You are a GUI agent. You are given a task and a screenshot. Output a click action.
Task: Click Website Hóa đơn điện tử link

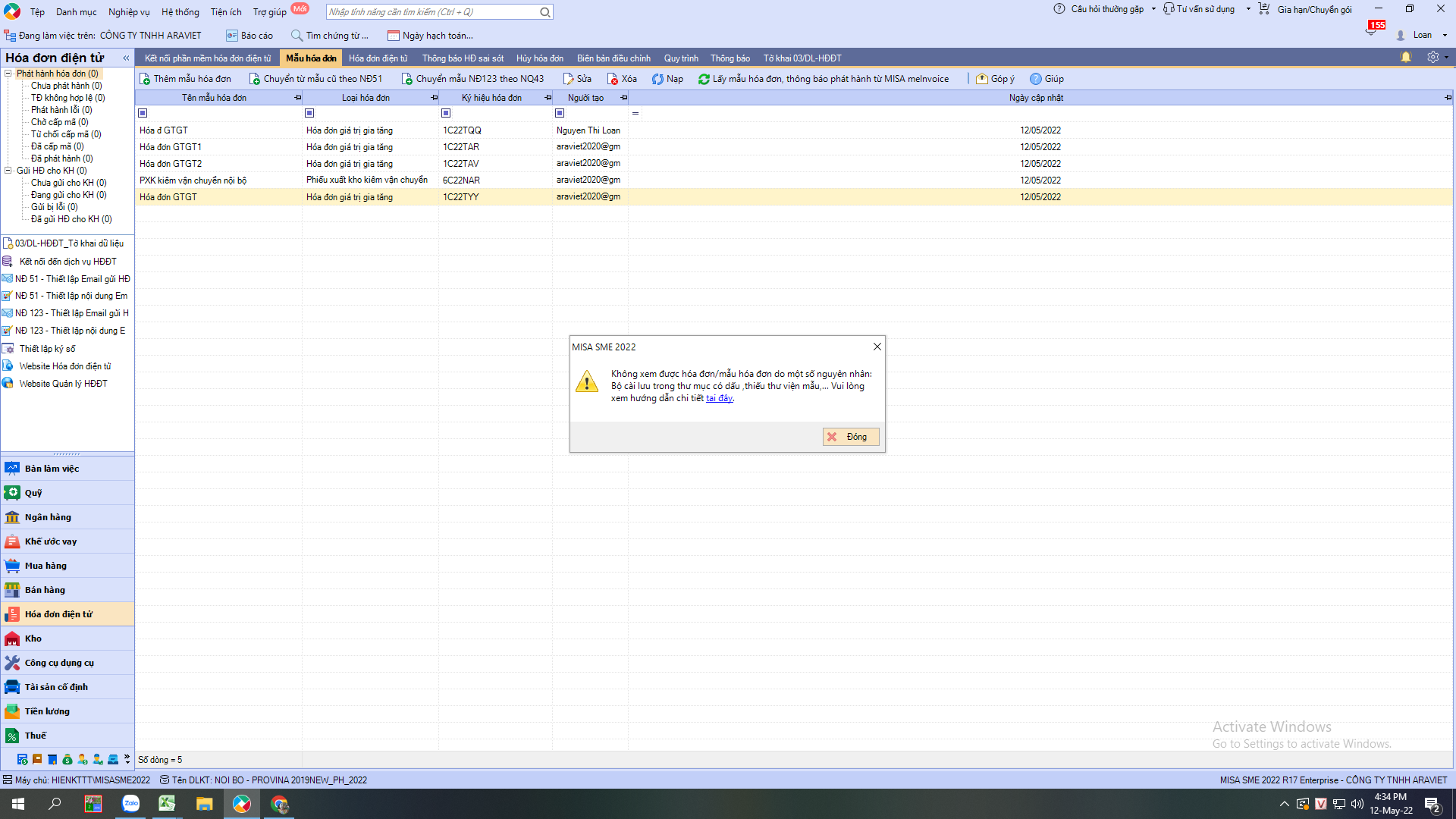pos(64,366)
